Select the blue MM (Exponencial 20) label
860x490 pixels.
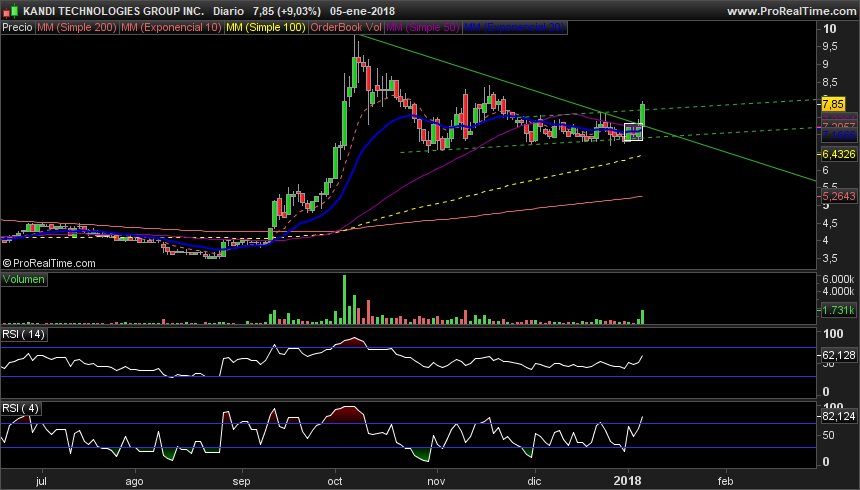[x=514, y=27]
